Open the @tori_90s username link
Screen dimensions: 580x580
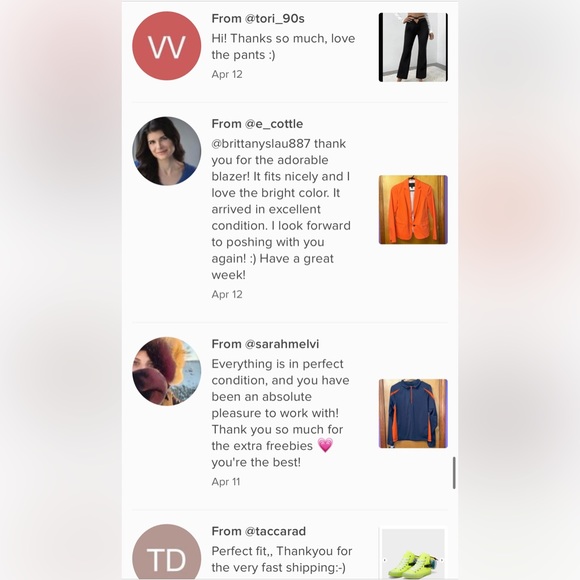click(x=274, y=18)
